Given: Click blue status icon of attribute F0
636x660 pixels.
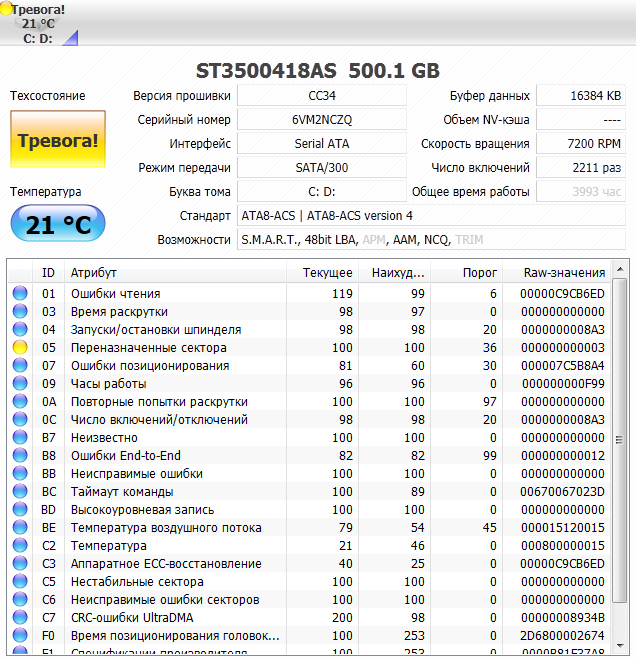Looking at the screenshot, I should tap(20, 635).
